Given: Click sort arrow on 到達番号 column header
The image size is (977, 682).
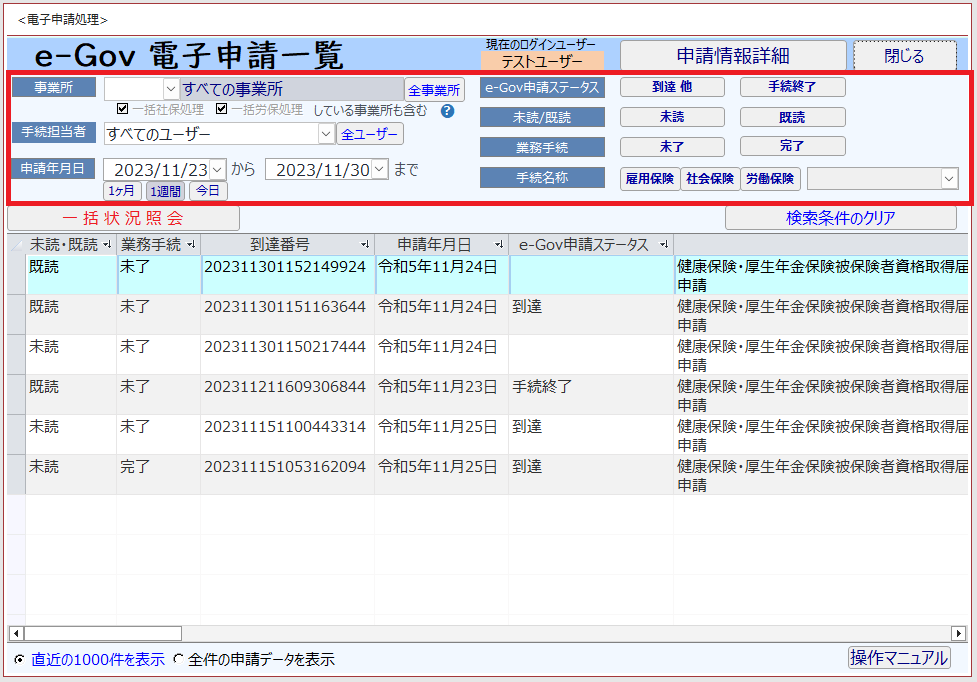Looking at the screenshot, I should tap(365, 245).
